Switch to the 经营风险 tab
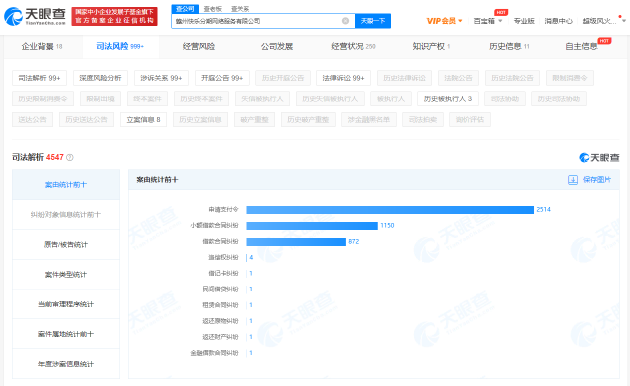Viewport: 630px width, 386px height. 198,47
